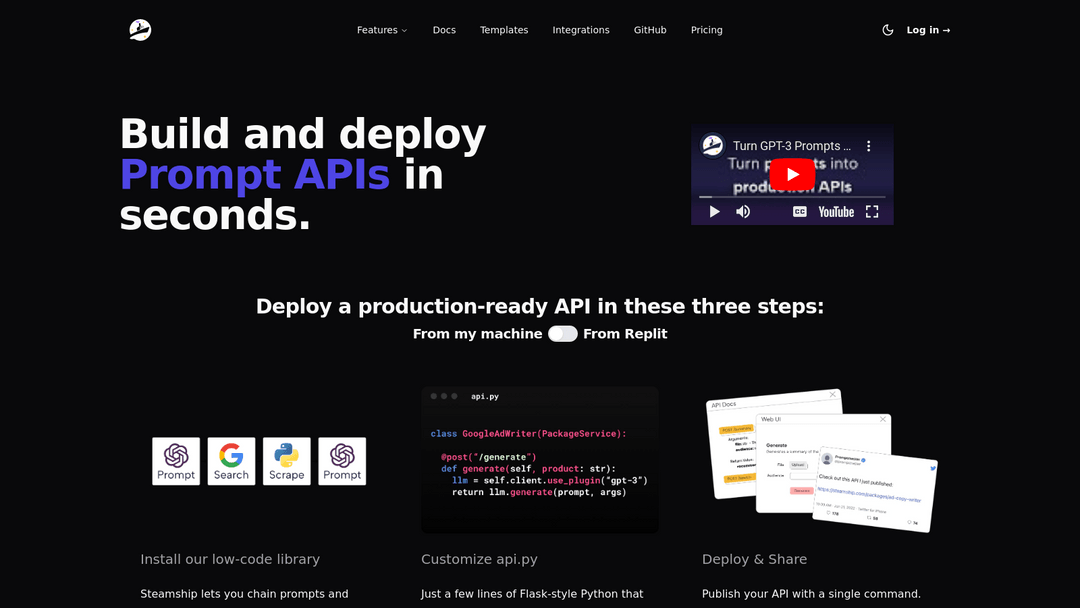
Task: Click the video progress bar
Action: click(792, 197)
